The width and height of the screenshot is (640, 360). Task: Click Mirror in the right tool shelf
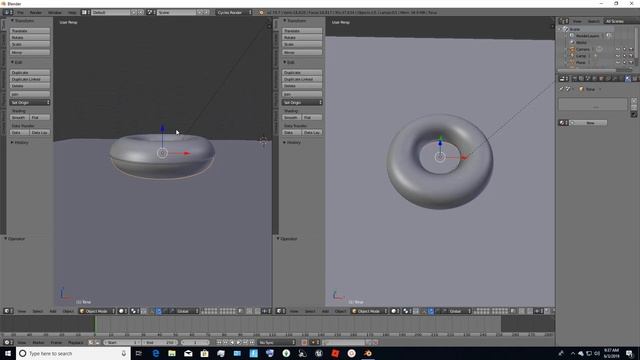pyautogui.click(x=302, y=53)
